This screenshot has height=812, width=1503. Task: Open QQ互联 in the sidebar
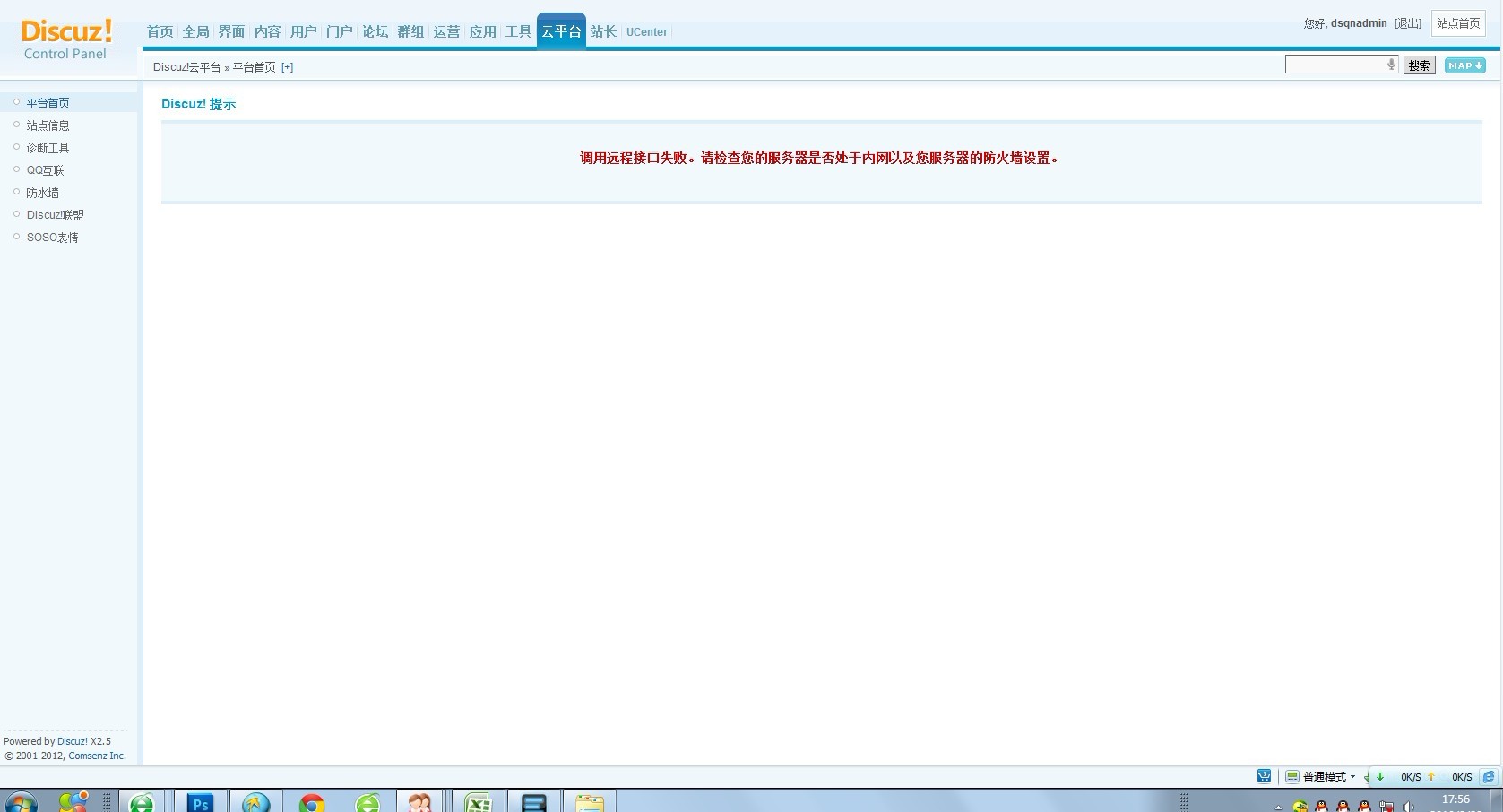45,170
